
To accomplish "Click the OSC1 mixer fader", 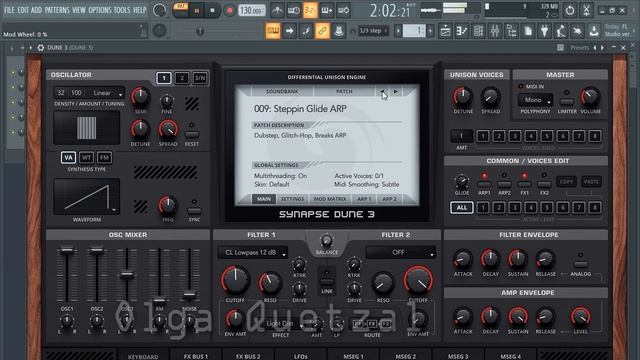I will coord(67,250).
